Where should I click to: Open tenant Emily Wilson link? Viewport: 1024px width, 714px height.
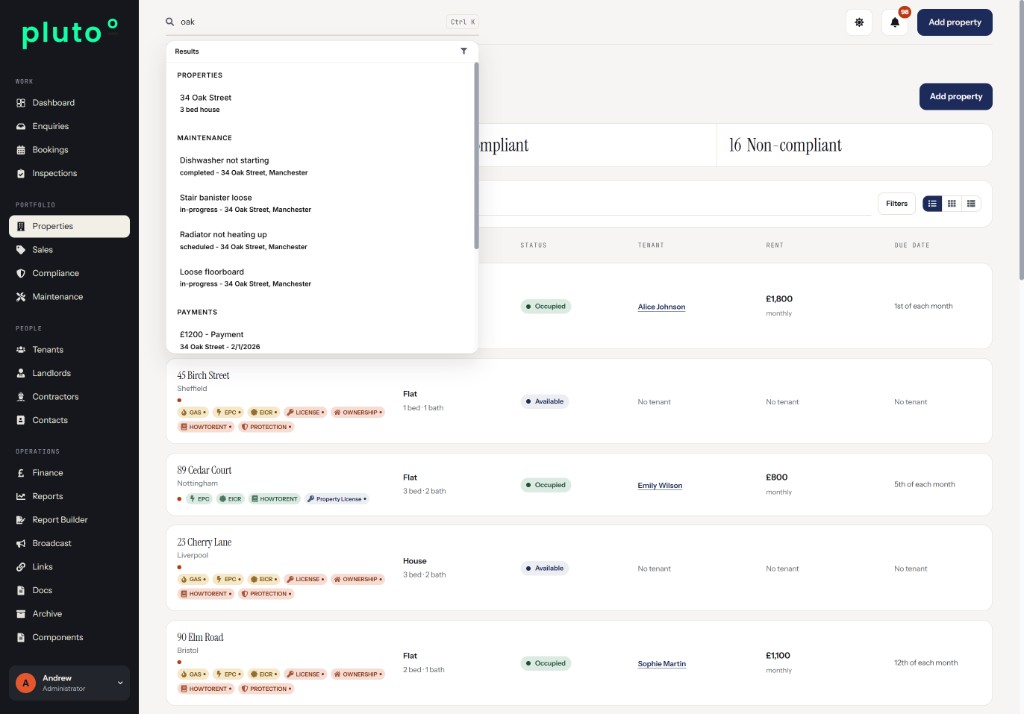[660, 485]
